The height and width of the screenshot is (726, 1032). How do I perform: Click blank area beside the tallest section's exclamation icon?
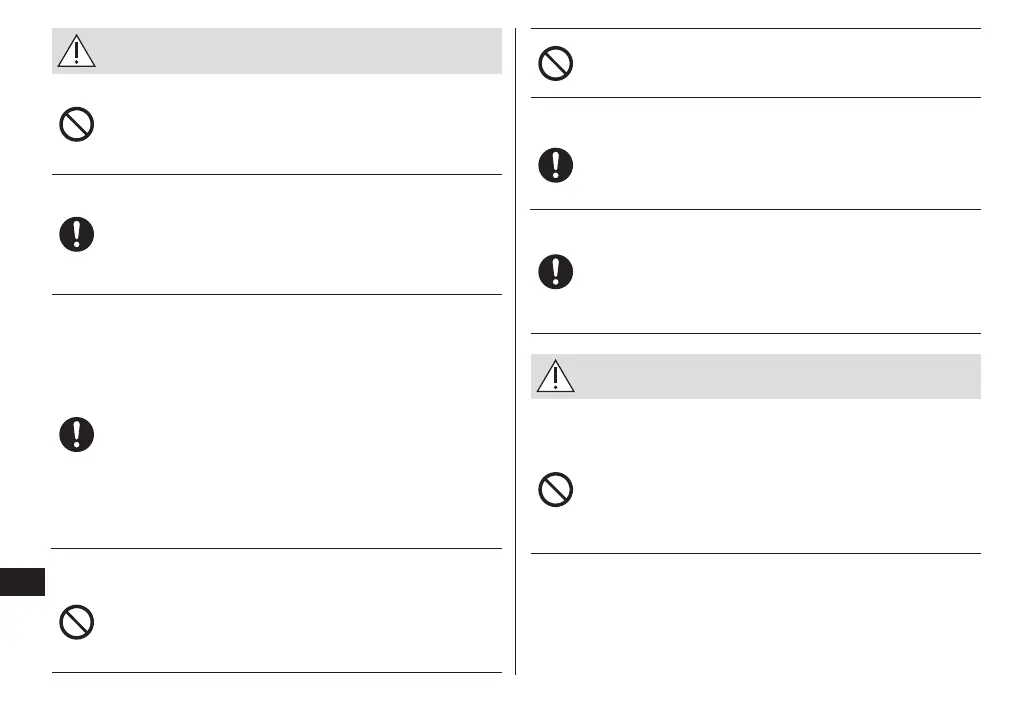coord(300,435)
